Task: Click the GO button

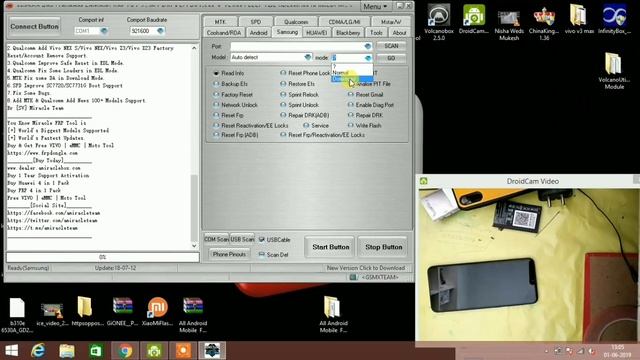Action: pyautogui.click(x=391, y=58)
